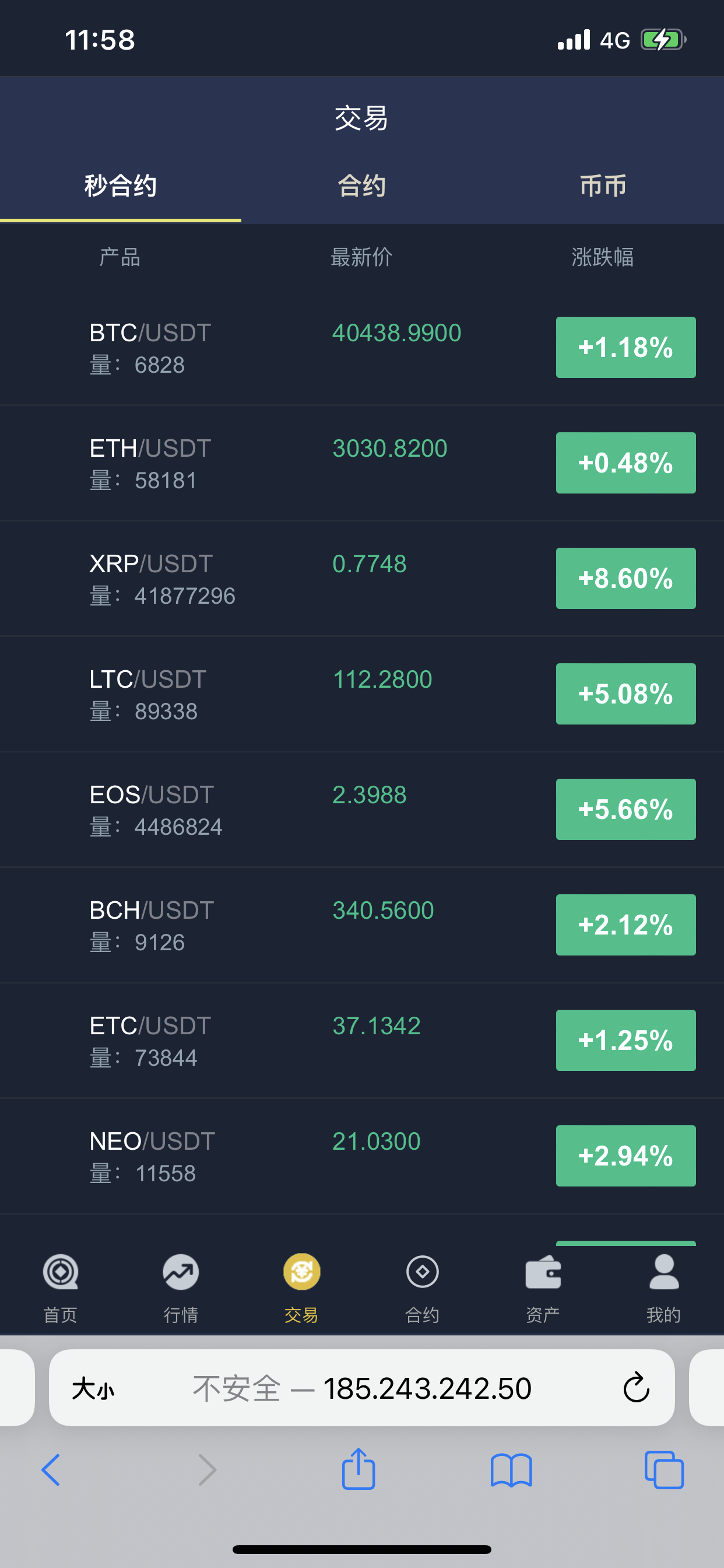The width and height of the screenshot is (724, 1568).
Task: Reload the page with the refresh icon
Action: (637, 1388)
